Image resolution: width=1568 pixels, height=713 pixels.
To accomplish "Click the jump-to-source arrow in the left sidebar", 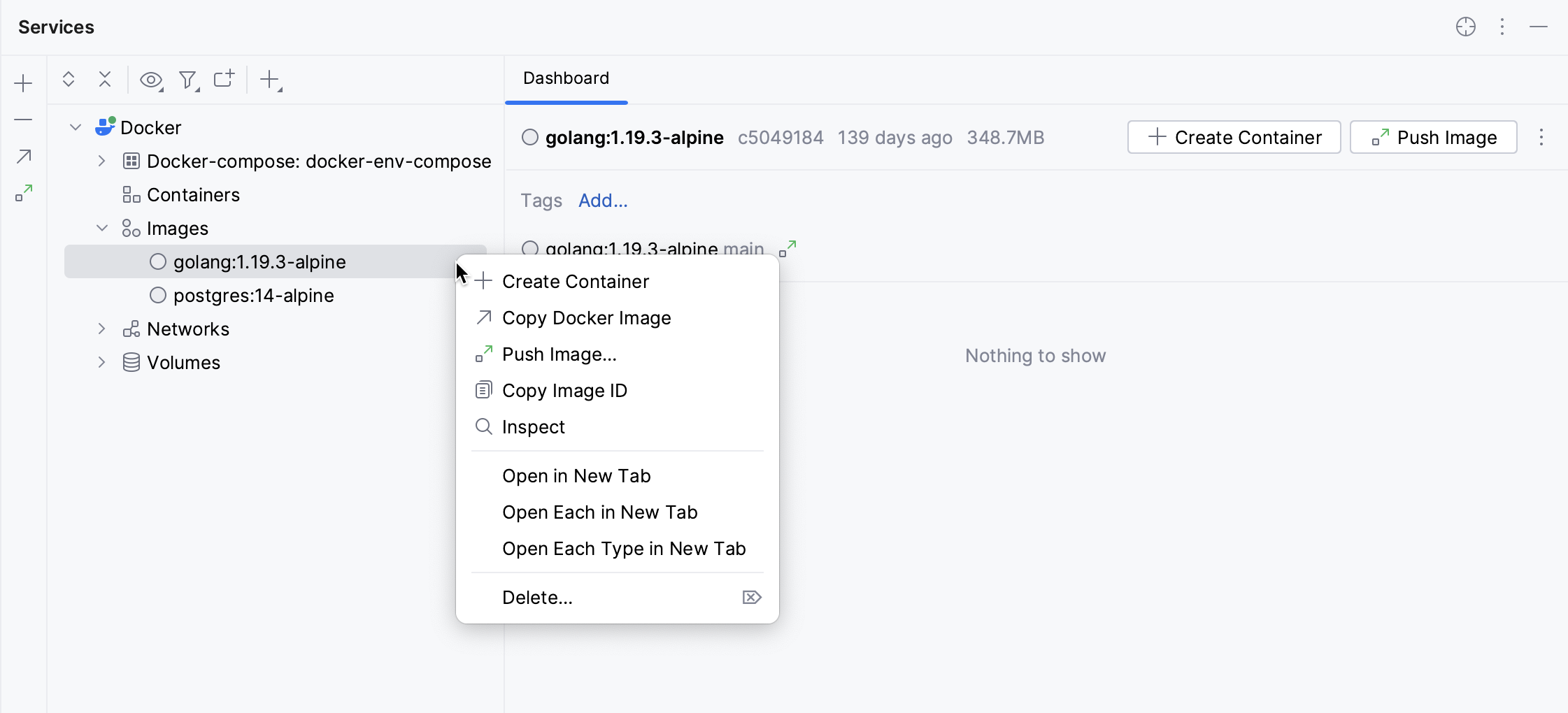I will pos(23,157).
